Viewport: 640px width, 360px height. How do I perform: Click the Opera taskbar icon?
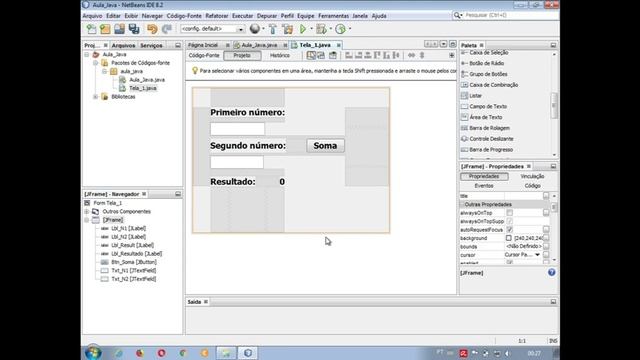click(x=162, y=353)
